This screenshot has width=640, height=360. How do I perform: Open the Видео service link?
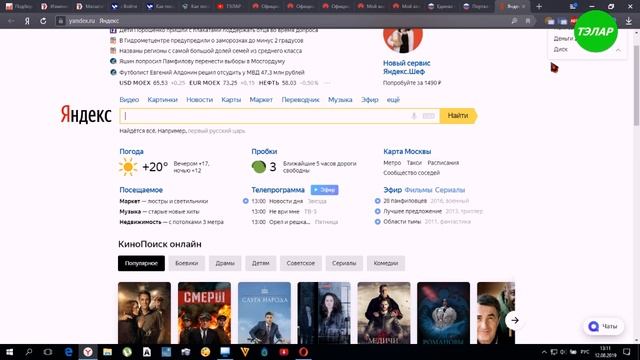click(129, 100)
